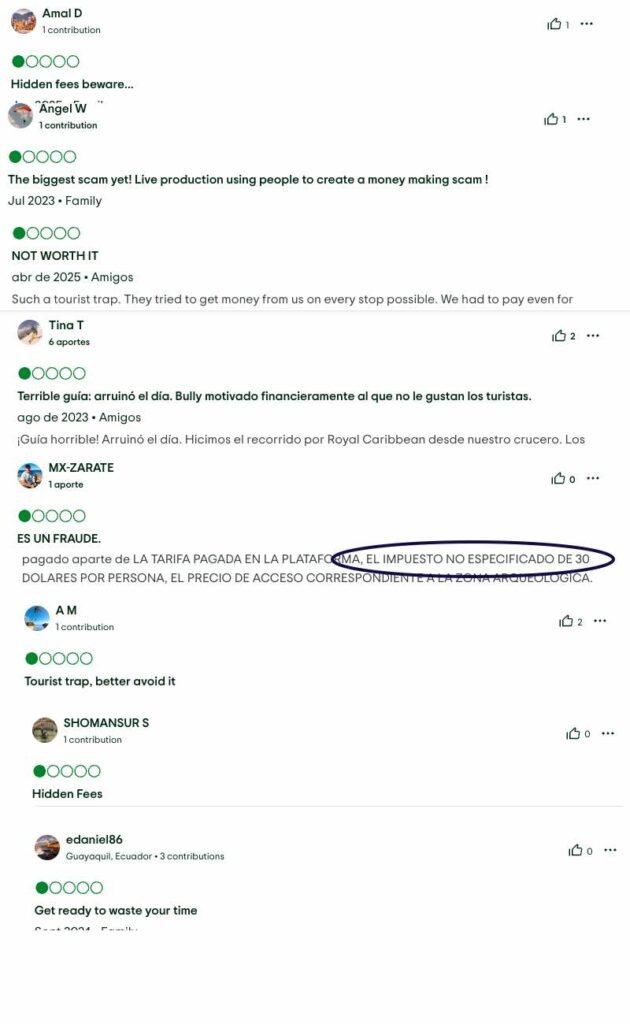The height and width of the screenshot is (1024, 630).
Task: Open edaniel86's profile picture
Action: click(x=47, y=847)
